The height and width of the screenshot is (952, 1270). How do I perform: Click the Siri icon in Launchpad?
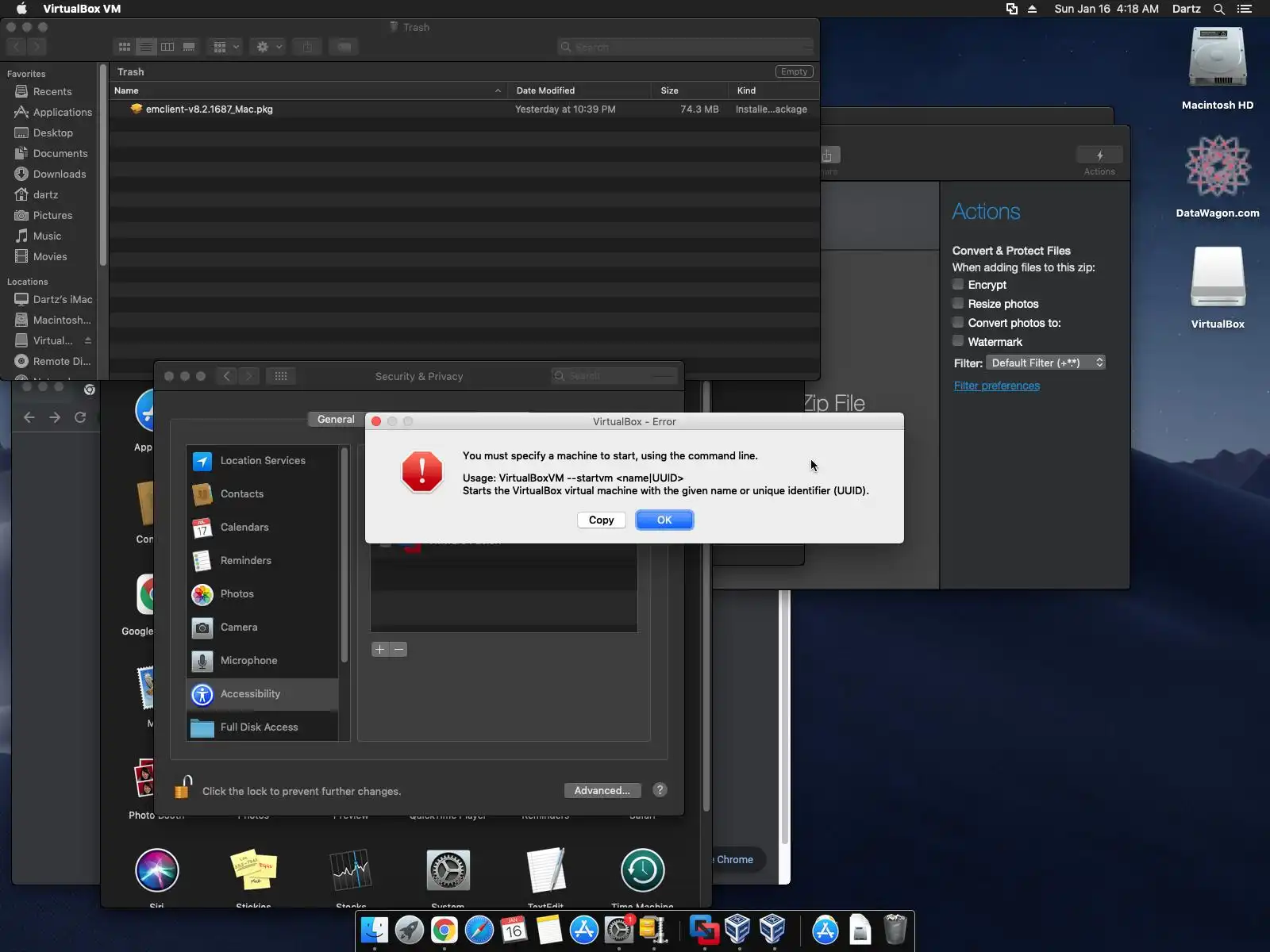click(x=157, y=870)
